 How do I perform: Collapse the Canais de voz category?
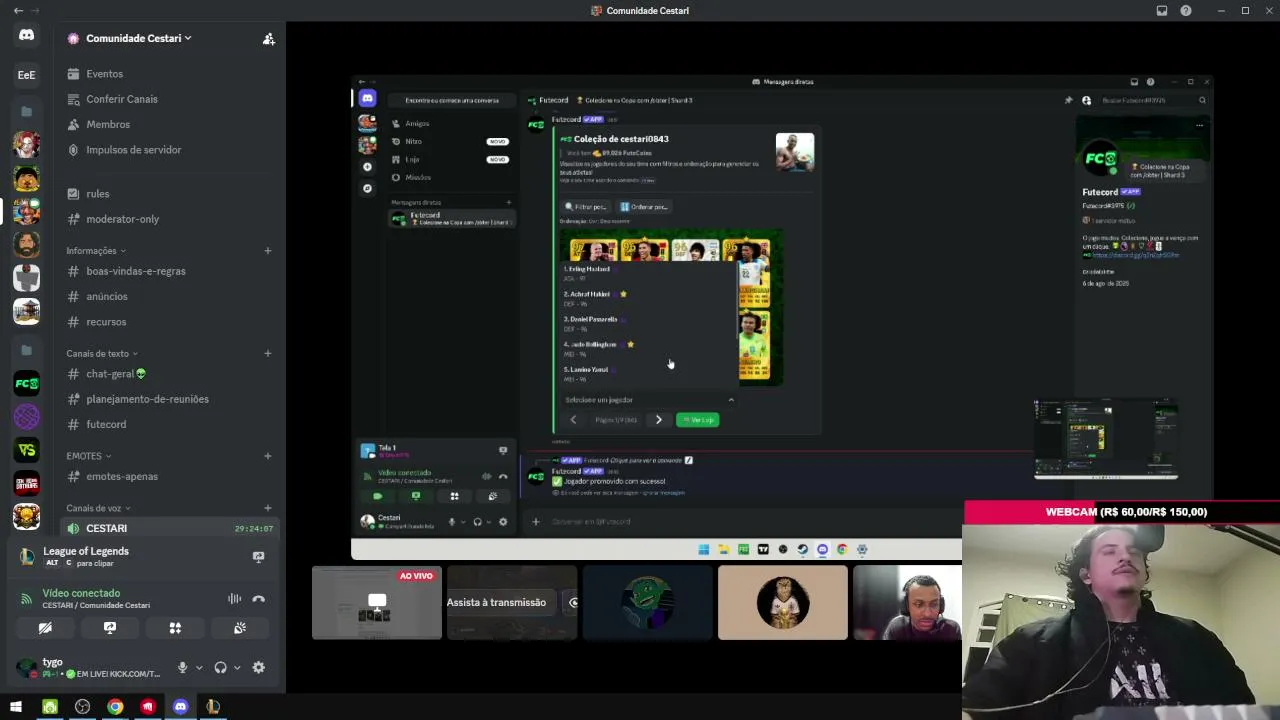coord(99,508)
